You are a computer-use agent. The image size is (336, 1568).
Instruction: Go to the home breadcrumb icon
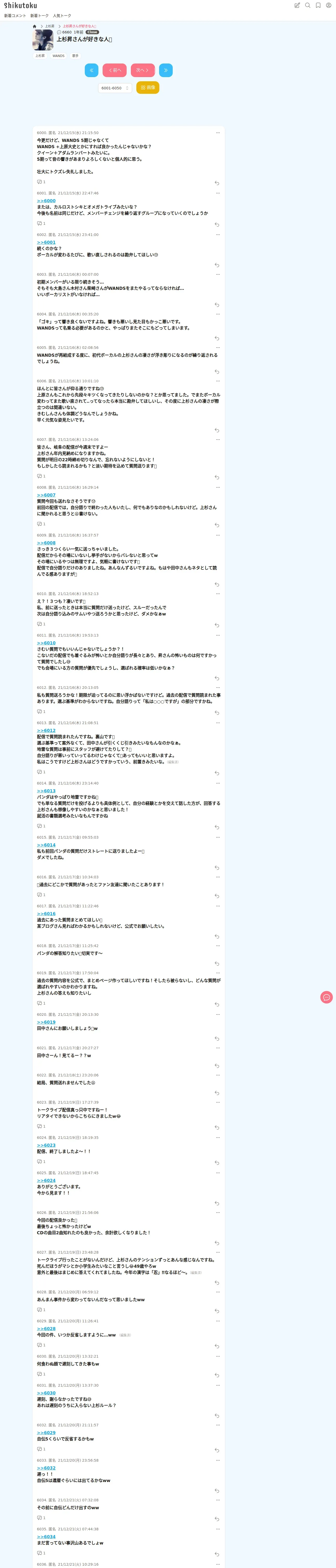pyautogui.click(x=35, y=26)
